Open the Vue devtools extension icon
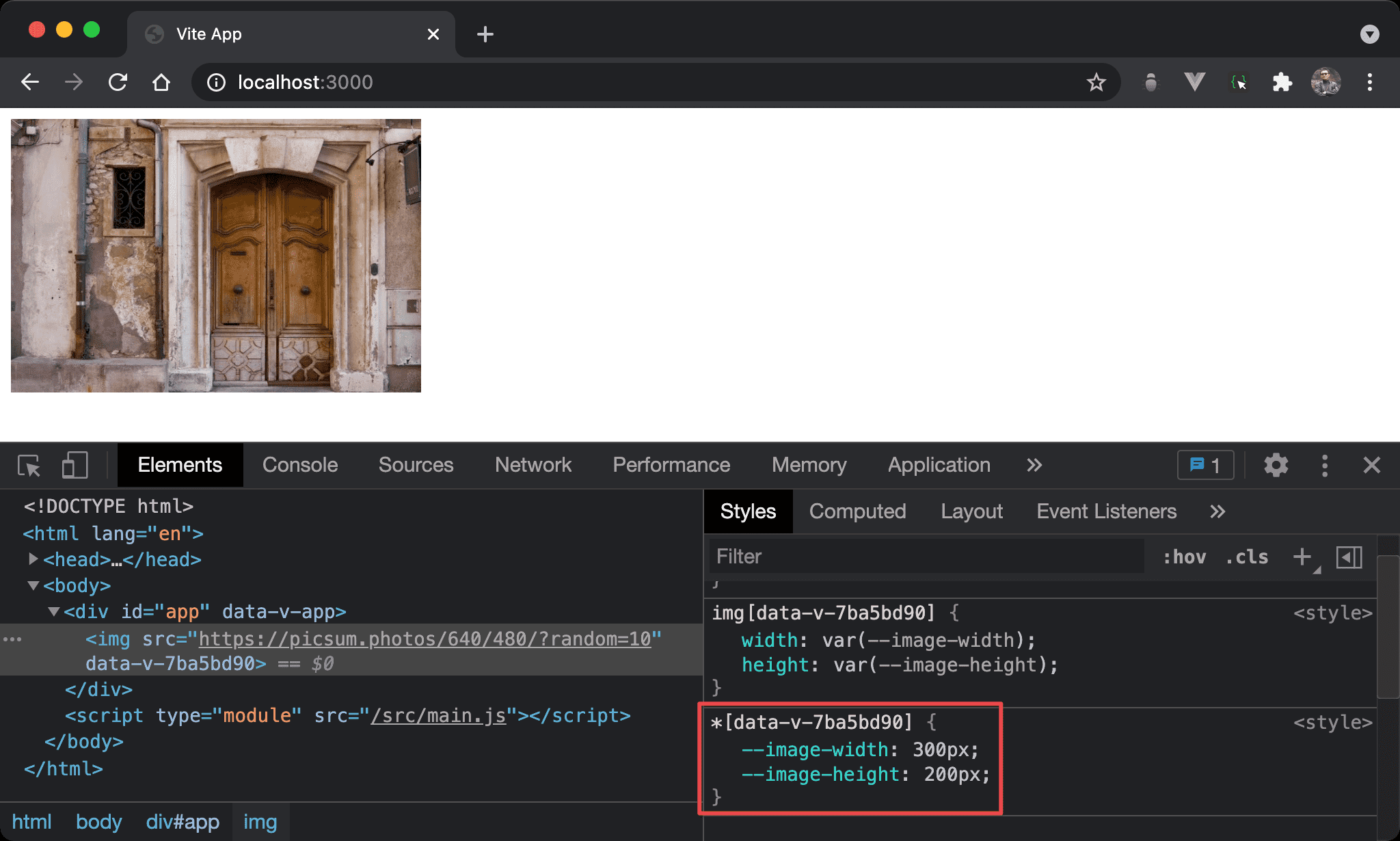 [1194, 82]
